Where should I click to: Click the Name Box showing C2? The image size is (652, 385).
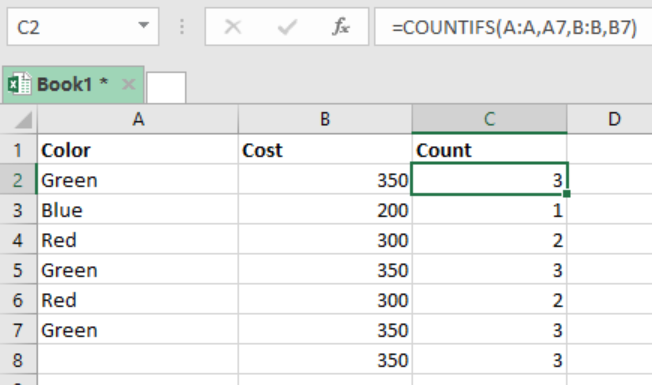[82, 27]
